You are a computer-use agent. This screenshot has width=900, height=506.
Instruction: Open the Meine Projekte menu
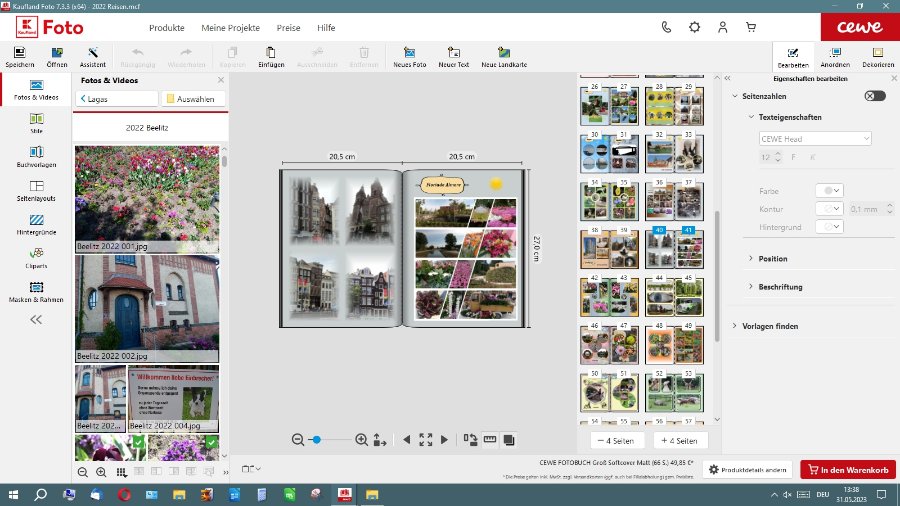230,28
